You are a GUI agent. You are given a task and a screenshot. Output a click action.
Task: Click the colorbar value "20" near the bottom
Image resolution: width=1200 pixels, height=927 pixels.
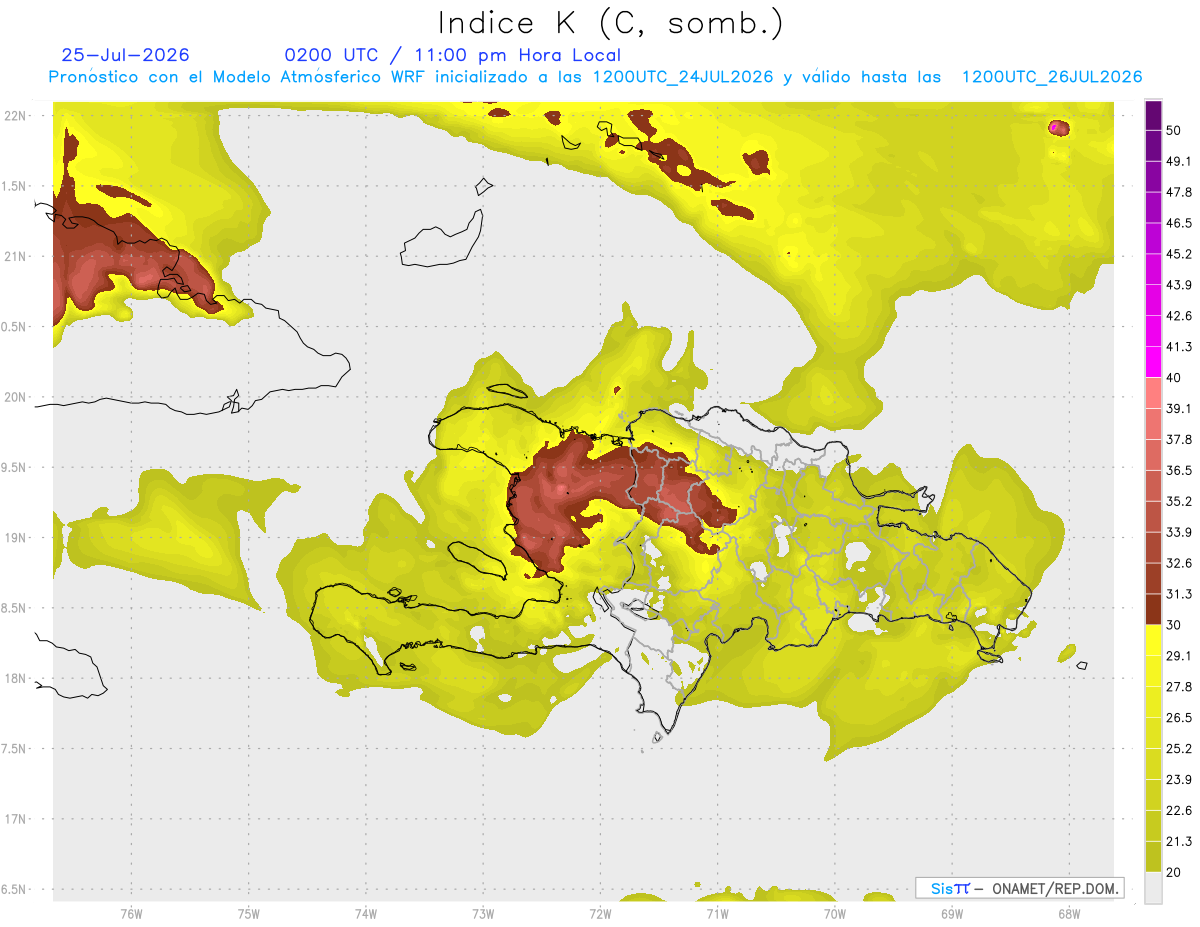coord(1175,872)
